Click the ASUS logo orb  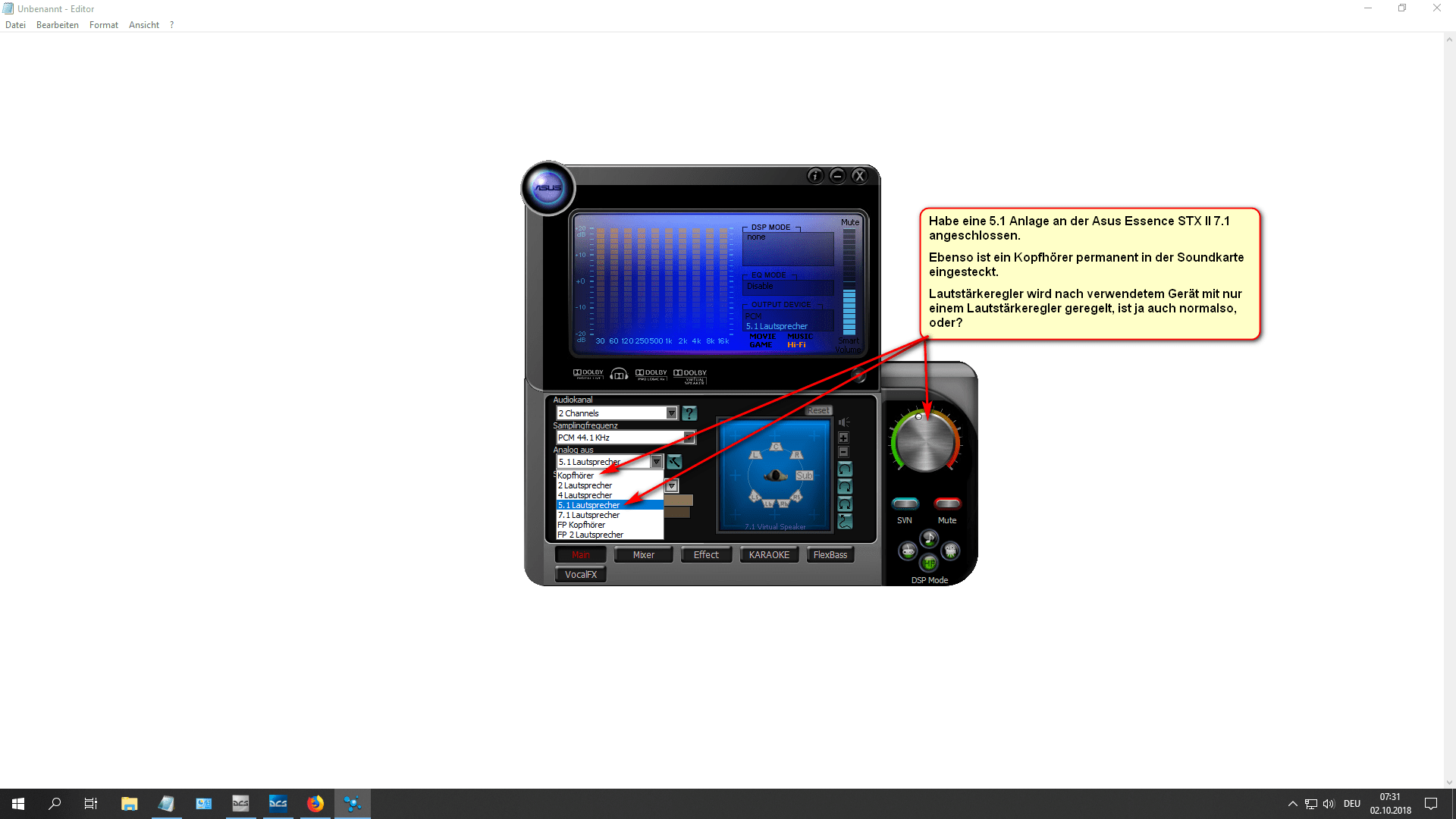pyautogui.click(x=548, y=188)
